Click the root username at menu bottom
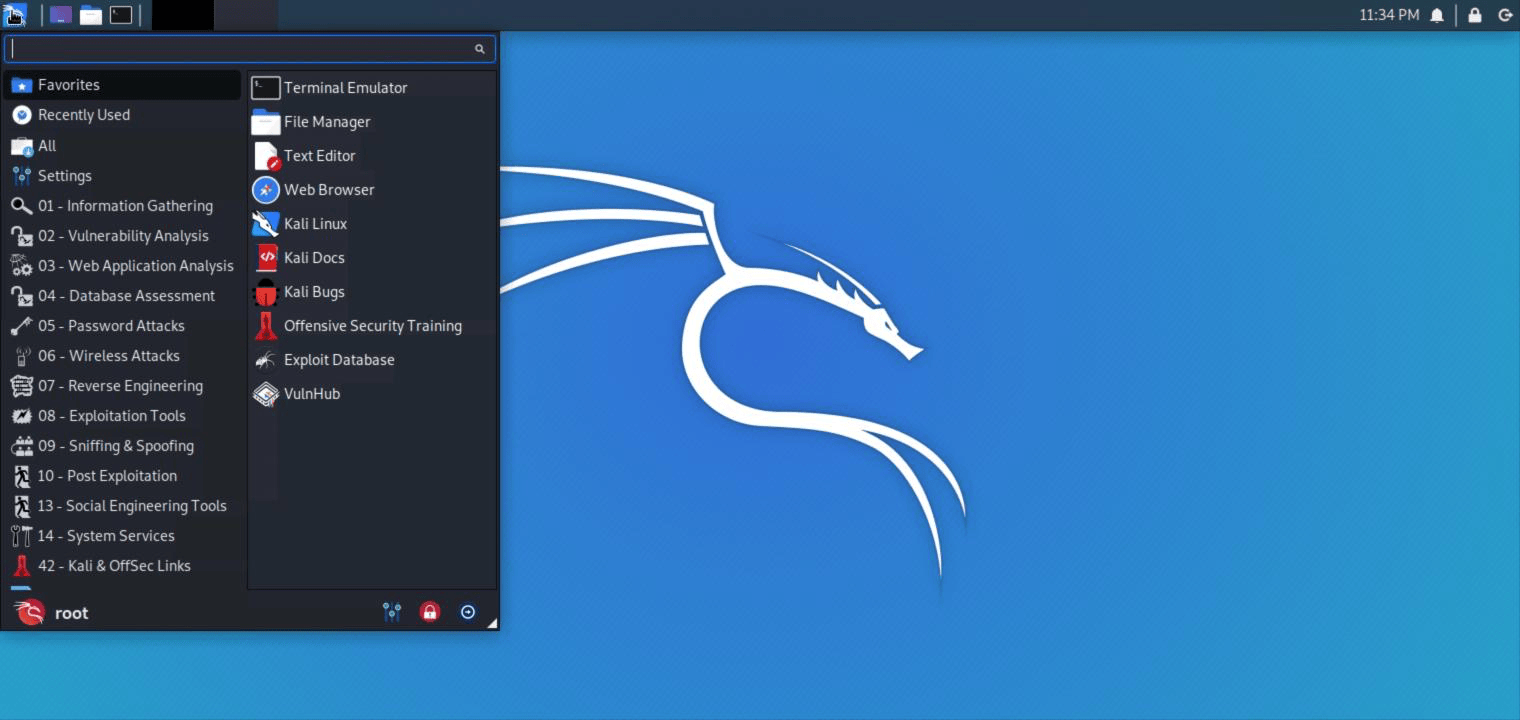 pyautogui.click(x=71, y=612)
